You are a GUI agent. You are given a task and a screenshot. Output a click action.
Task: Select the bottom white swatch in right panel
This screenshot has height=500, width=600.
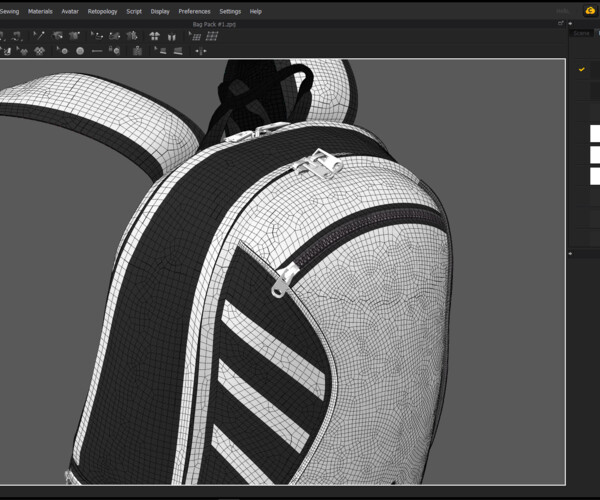pos(595,176)
